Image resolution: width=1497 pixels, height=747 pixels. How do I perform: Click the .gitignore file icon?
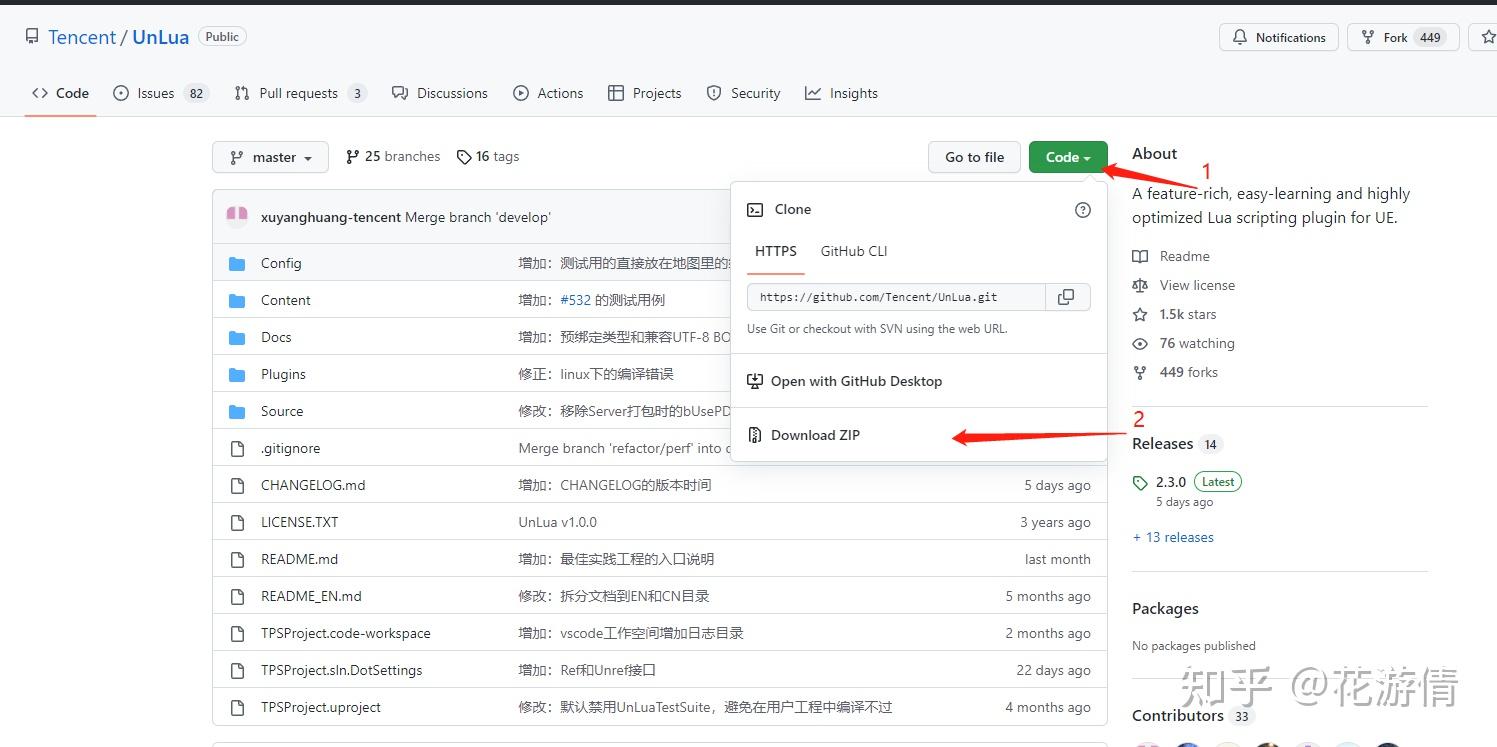click(x=237, y=449)
